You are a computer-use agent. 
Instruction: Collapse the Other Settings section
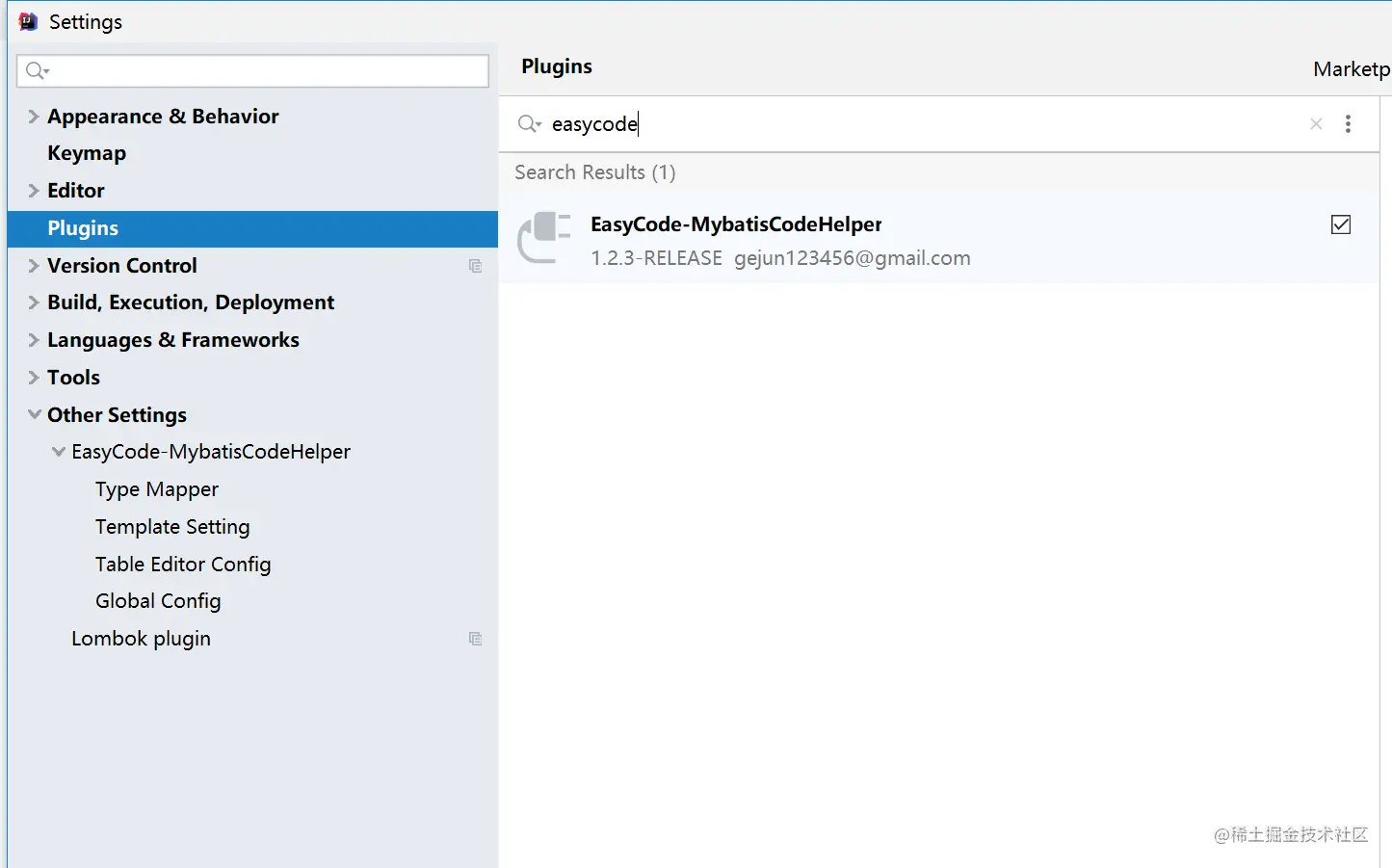pyautogui.click(x=34, y=414)
